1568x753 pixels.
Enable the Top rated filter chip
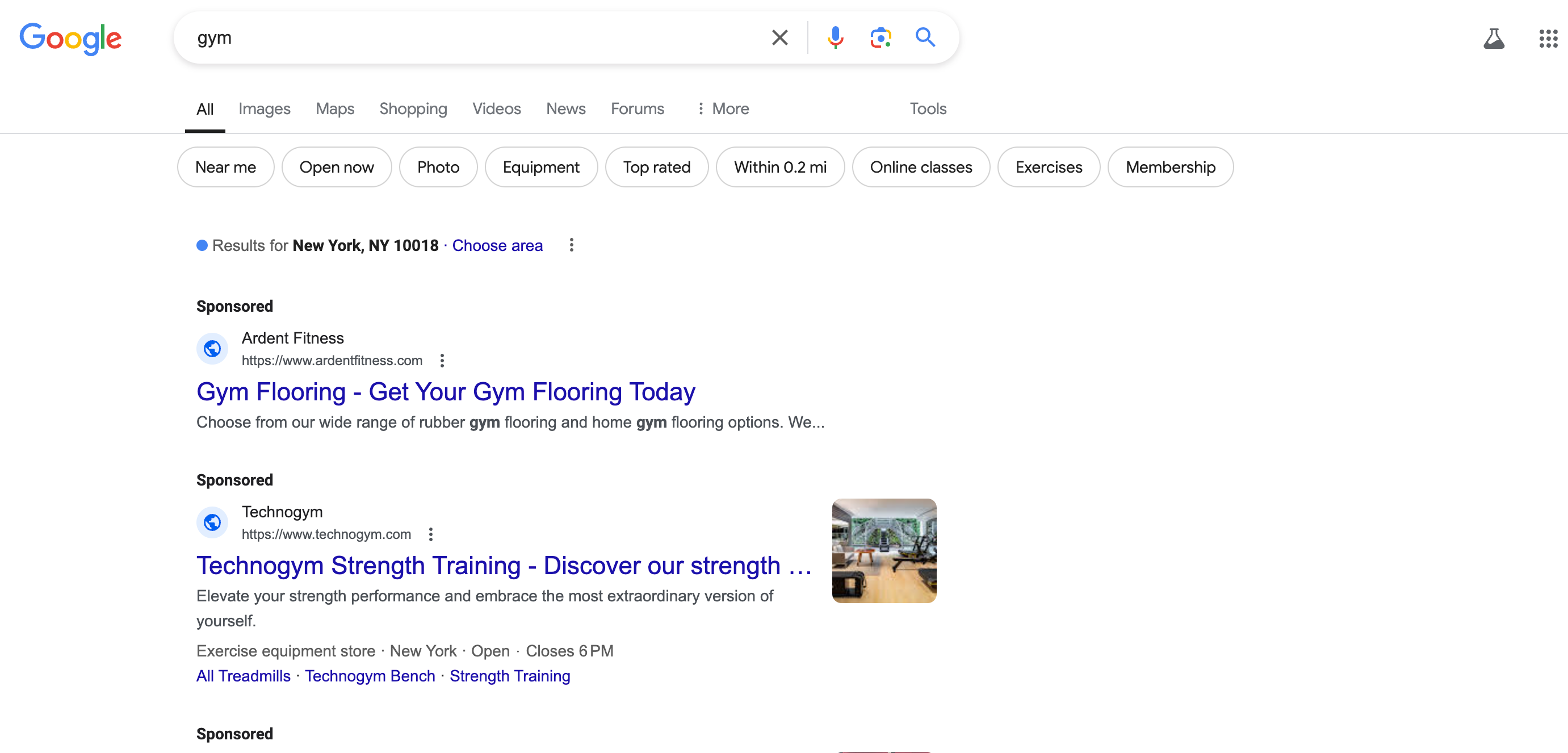656,168
